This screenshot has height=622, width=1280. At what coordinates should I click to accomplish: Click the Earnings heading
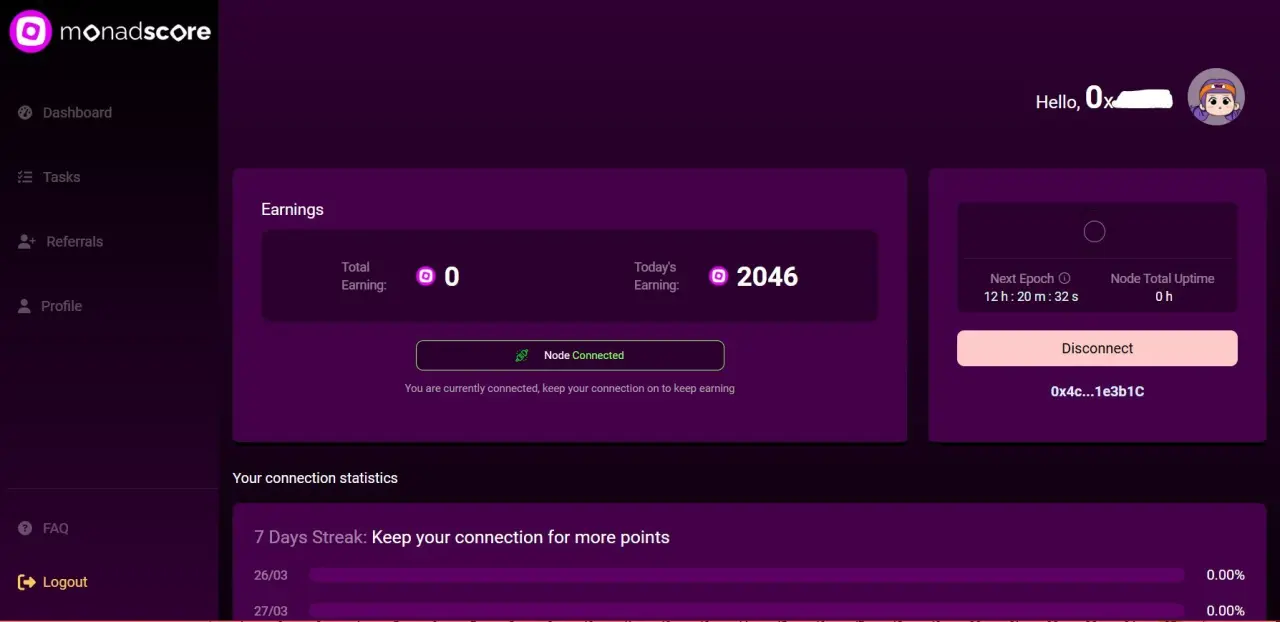(x=292, y=209)
